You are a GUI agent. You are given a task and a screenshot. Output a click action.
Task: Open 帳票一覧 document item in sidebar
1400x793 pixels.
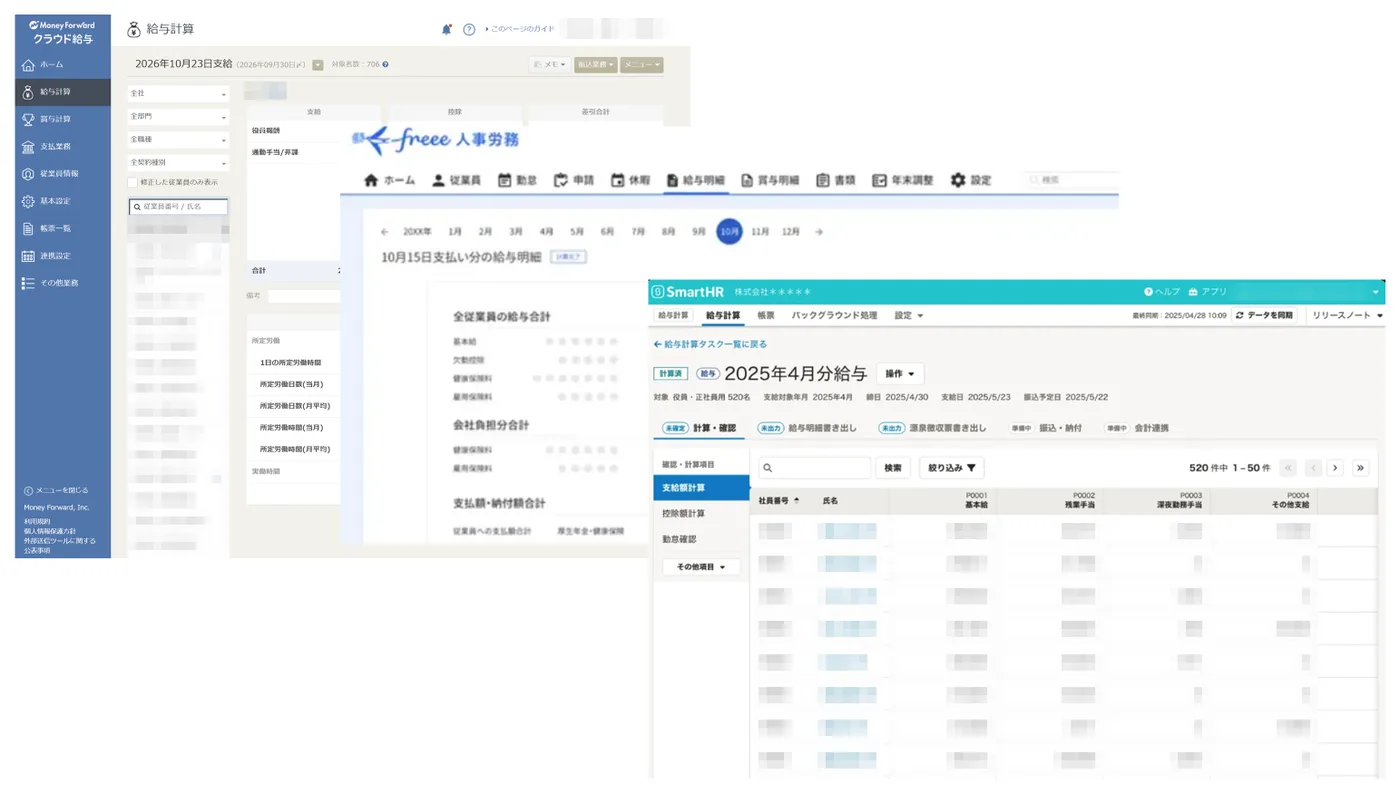[x=62, y=228]
